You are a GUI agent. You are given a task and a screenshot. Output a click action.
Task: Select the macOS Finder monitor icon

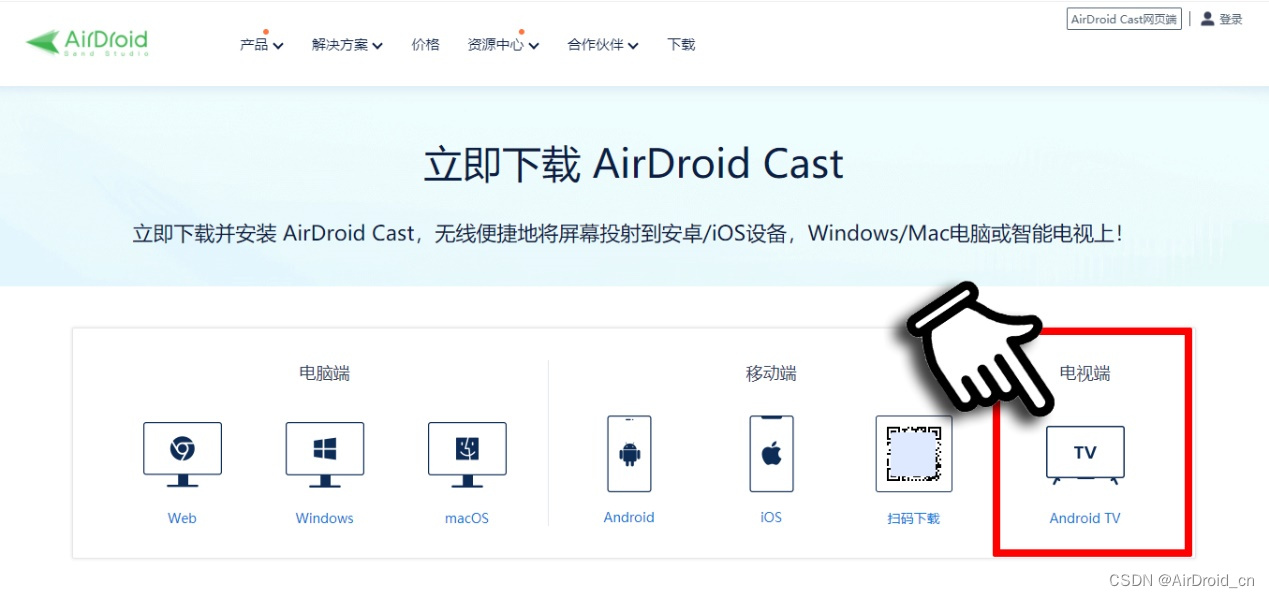click(x=467, y=455)
